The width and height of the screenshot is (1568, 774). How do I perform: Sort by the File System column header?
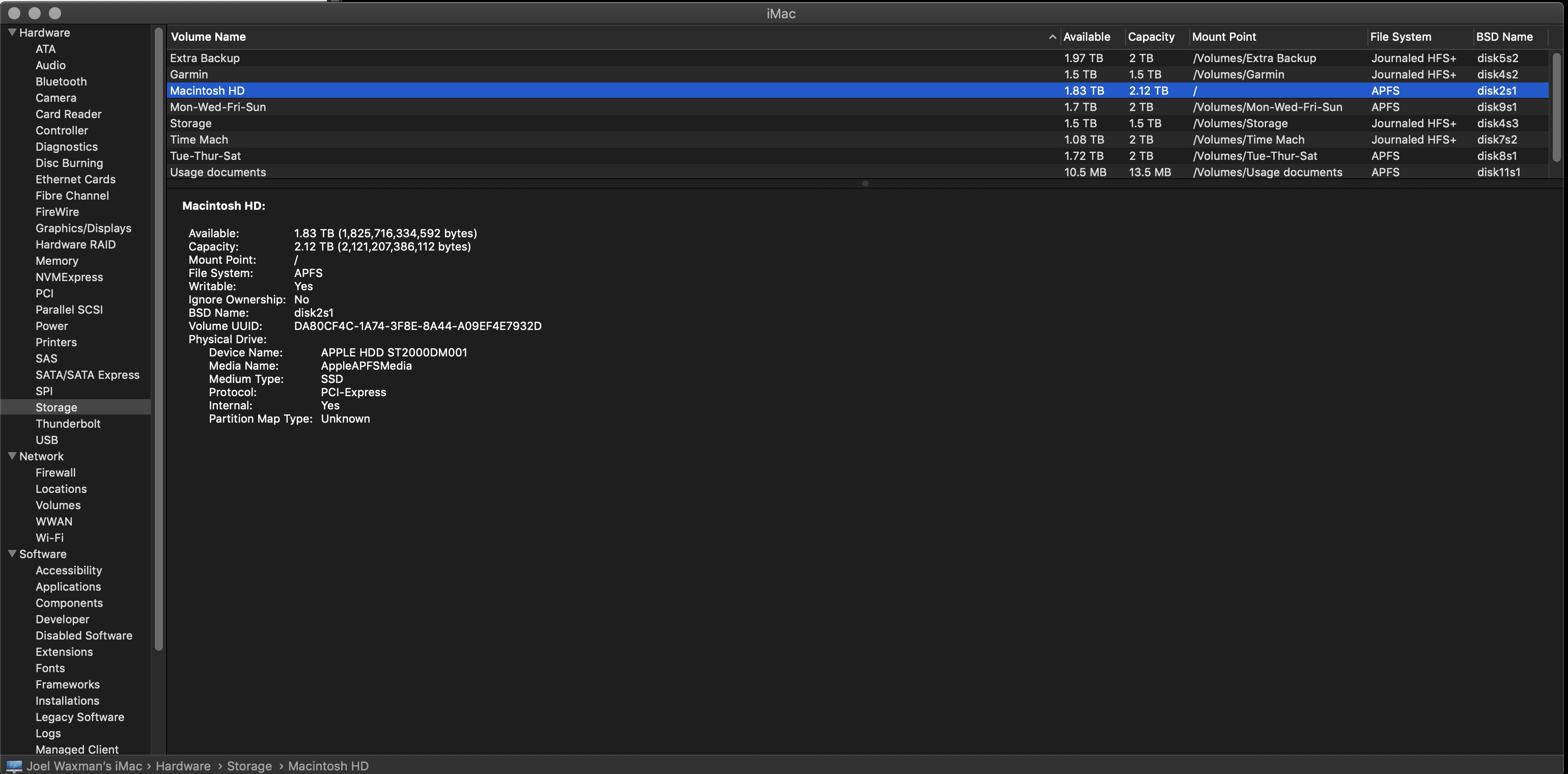[x=1400, y=37]
